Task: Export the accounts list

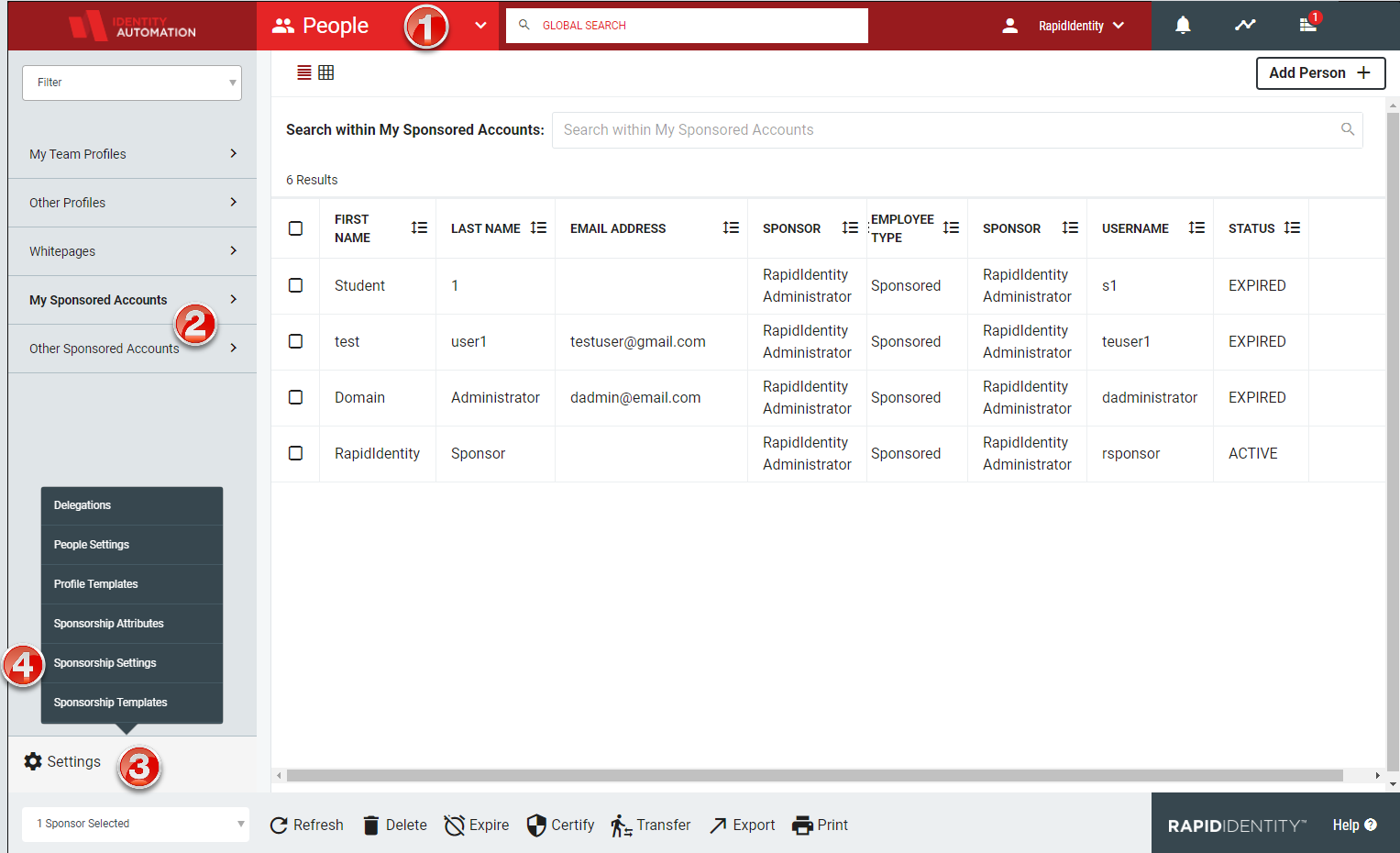Action: [x=743, y=825]
